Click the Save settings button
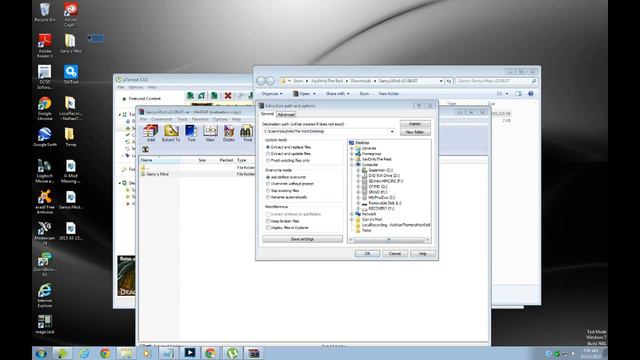This screenshot has height=360, width=640. 302,239
